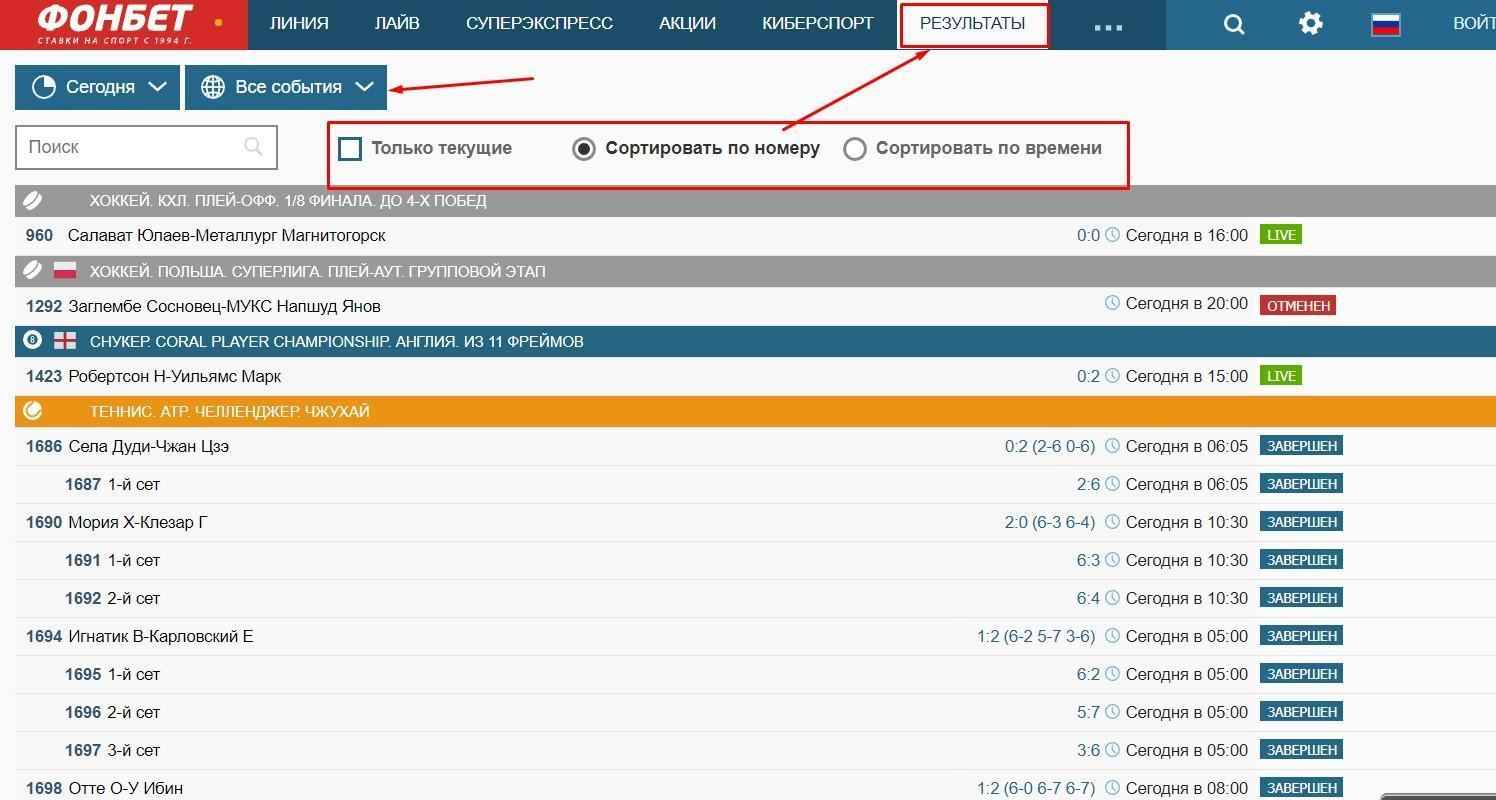Click the magnifier icon inside the search box
This screenshot has width=1496, height=800.
(253, 147)
